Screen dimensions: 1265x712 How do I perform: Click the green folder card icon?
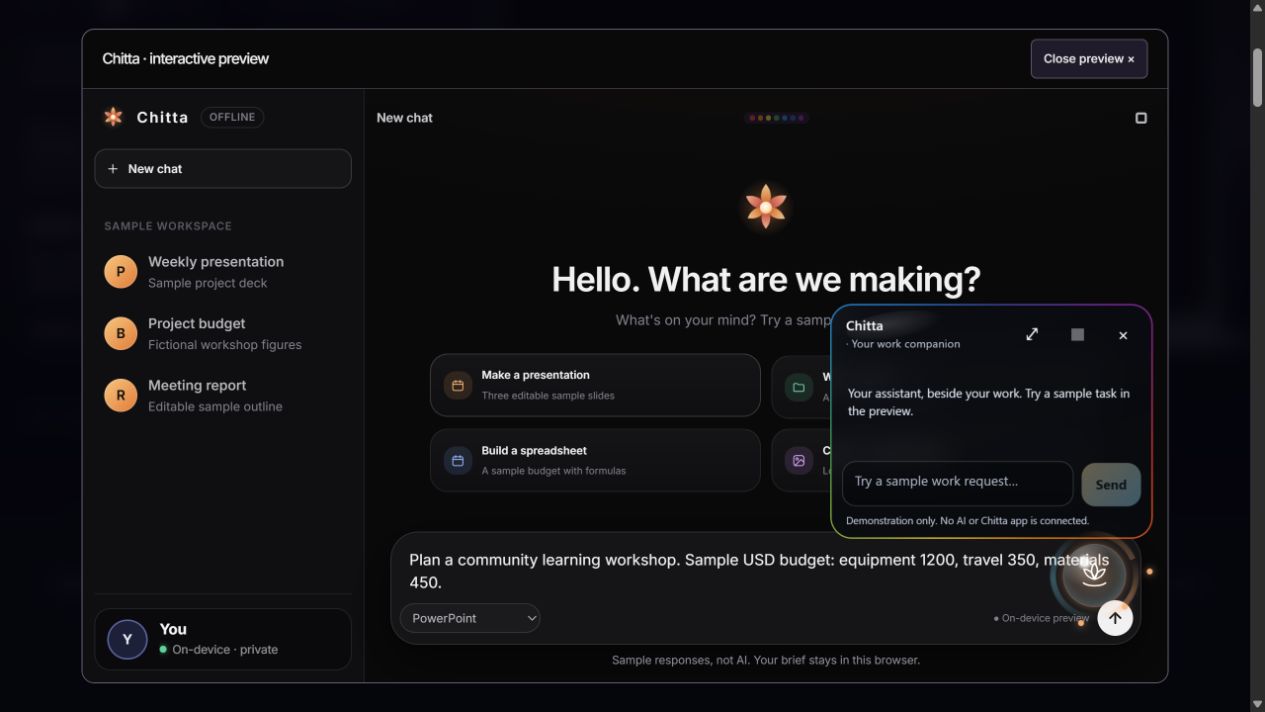(x=799, y=386)
